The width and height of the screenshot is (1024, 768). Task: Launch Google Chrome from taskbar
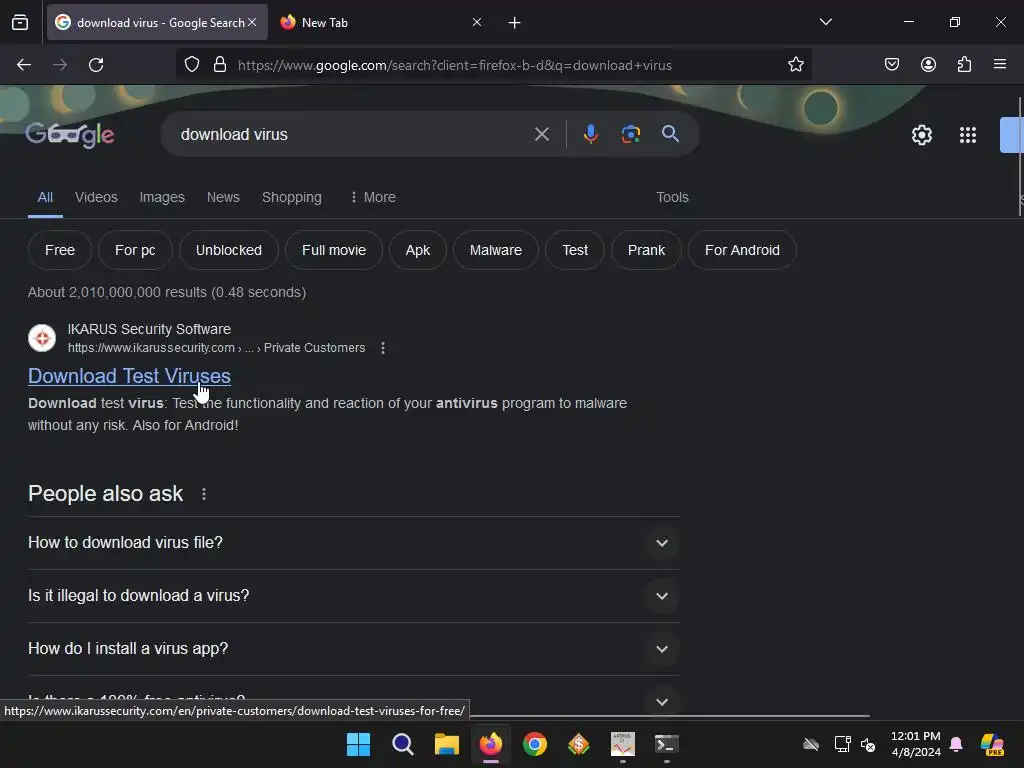click(535, 744)
